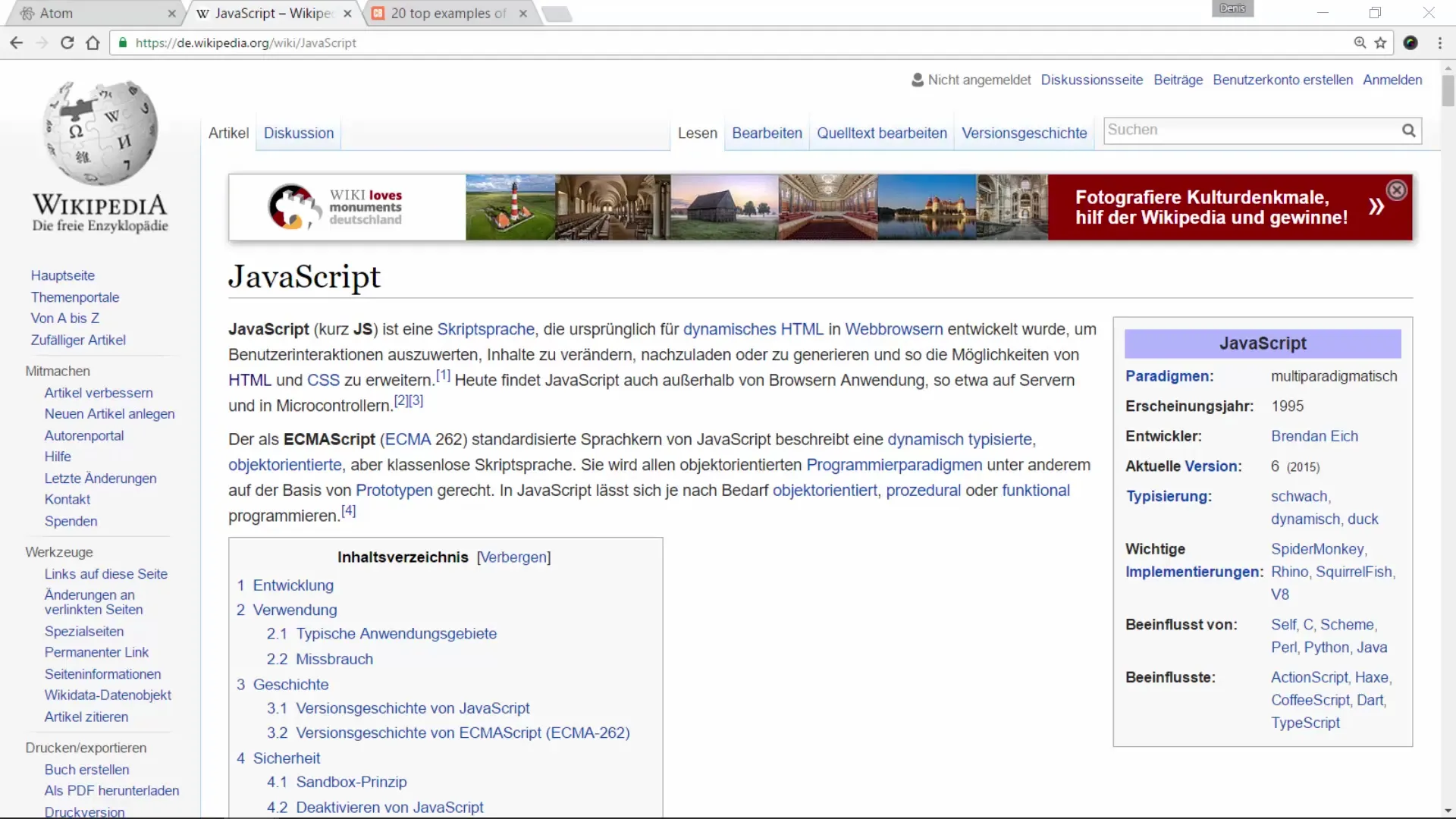Image resolution: width=1456 pixels, height=819 pixels.
Task: Click the green padlock security icon
Action: point(123,43)
